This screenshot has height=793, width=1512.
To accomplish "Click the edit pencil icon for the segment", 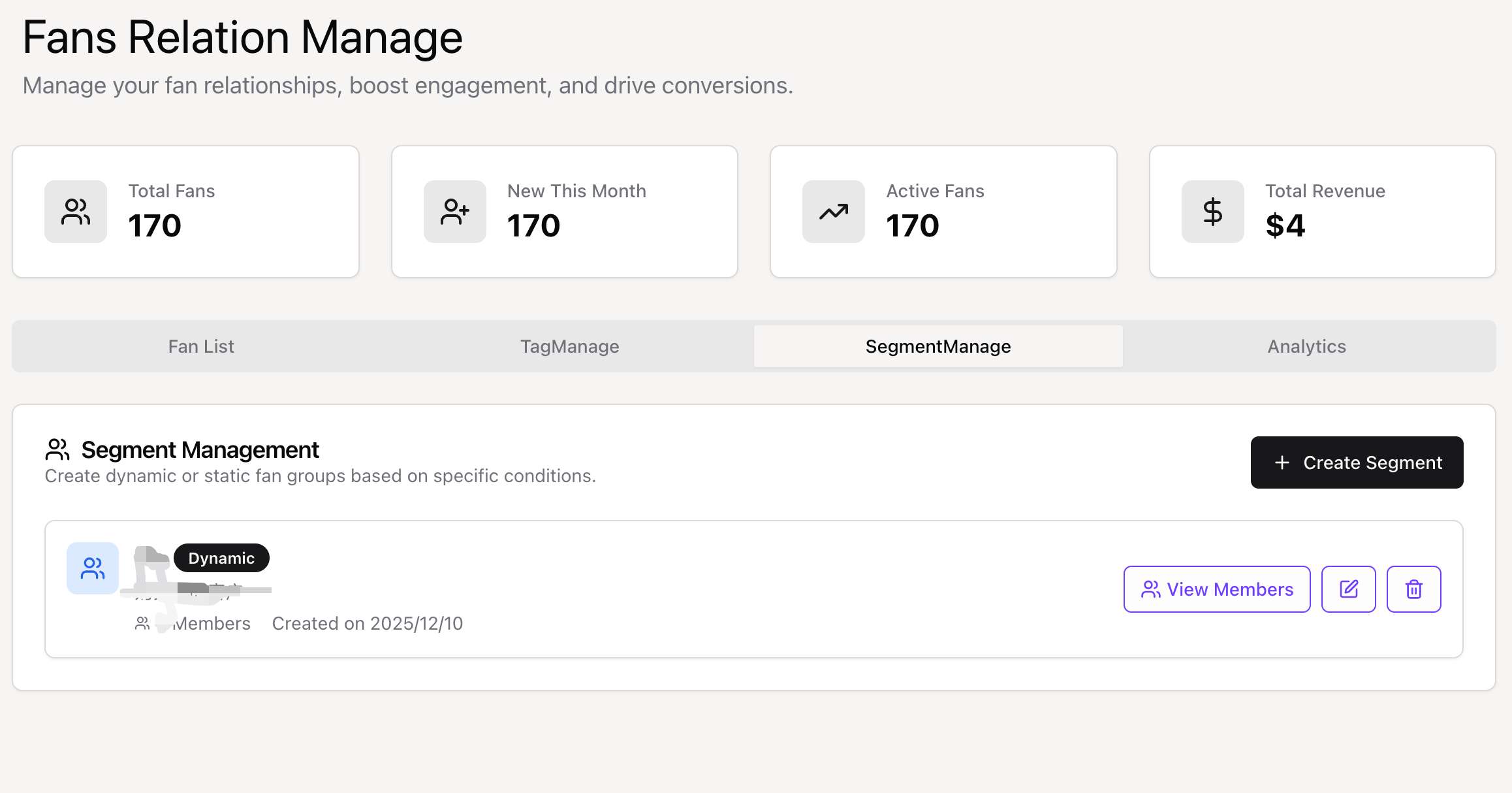I will [x=1348, y=589].
